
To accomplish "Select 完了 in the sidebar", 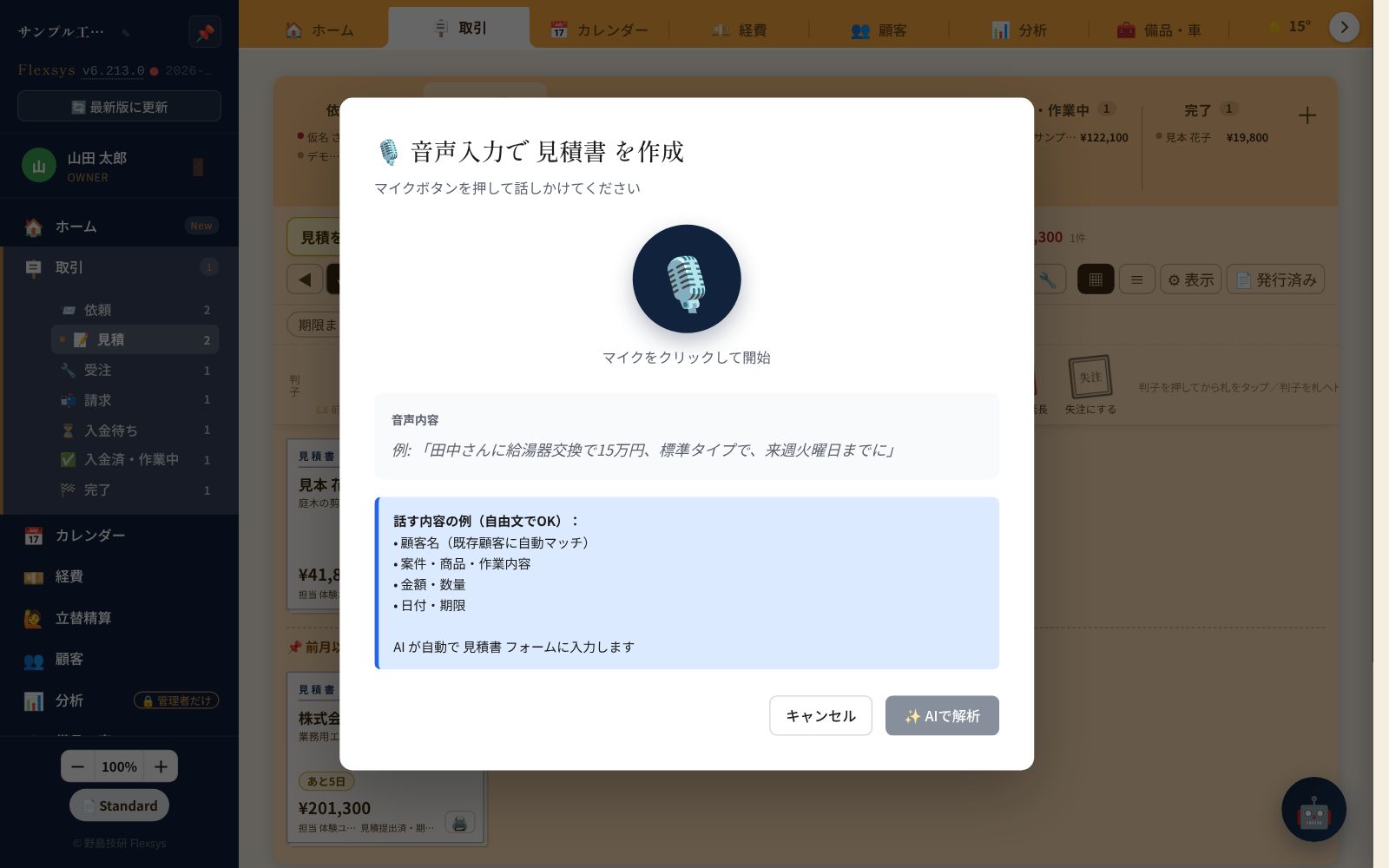I will pos(135,490).
